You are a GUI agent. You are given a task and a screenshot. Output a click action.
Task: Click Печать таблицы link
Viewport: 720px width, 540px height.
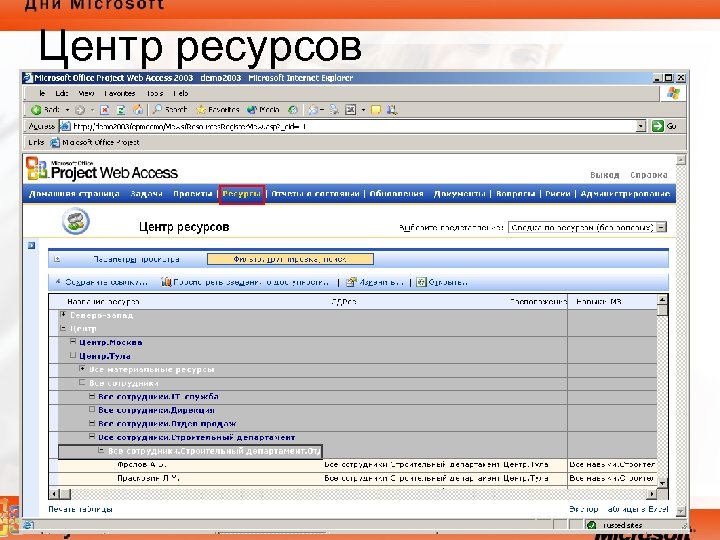(80, 509)
